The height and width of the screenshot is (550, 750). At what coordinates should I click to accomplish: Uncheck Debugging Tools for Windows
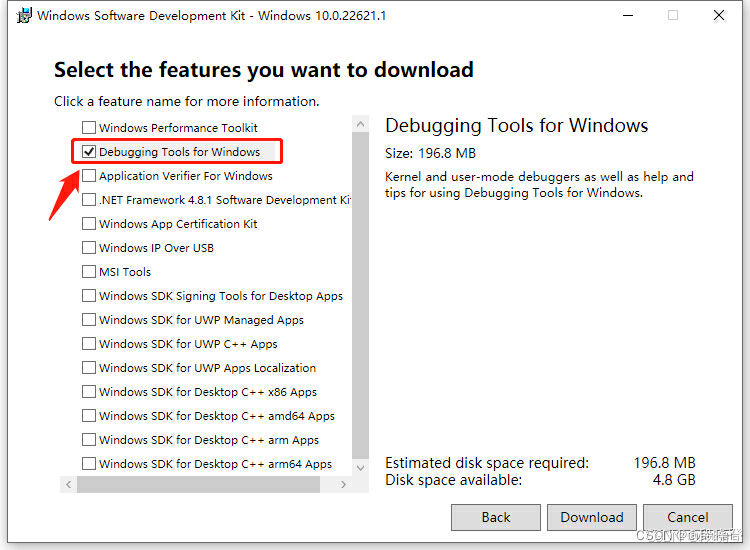point(89,152)
